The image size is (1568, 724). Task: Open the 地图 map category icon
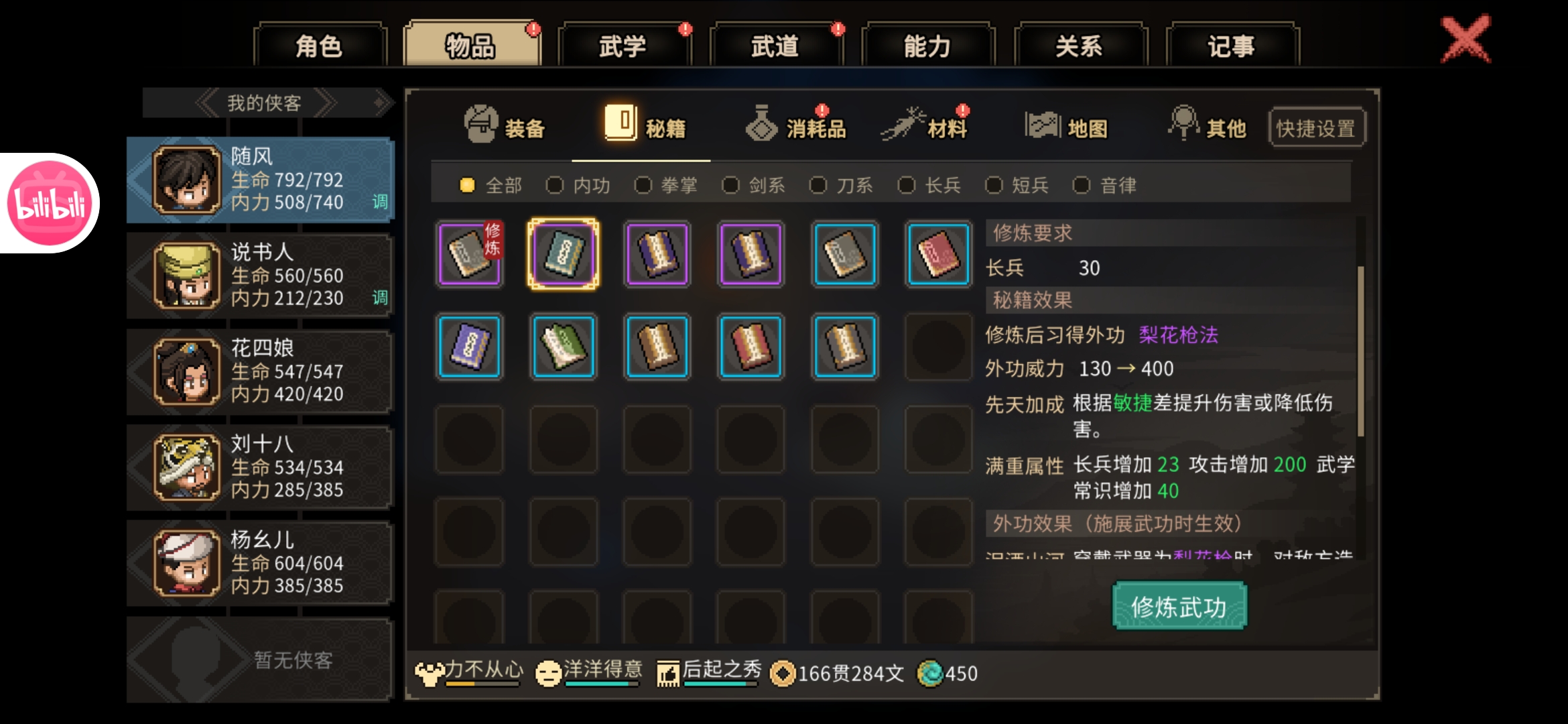(1043, 125)
